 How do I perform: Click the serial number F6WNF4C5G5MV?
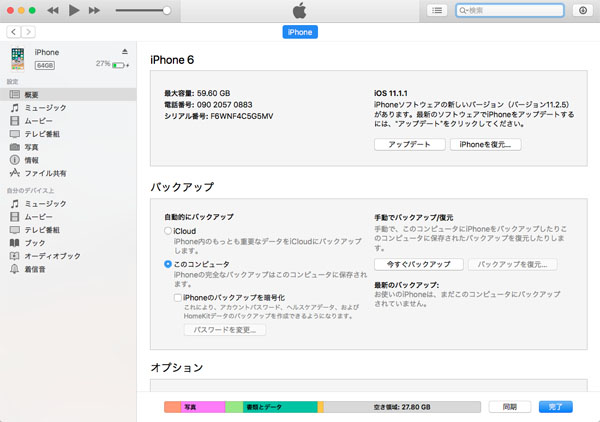[x=242, y=116]
